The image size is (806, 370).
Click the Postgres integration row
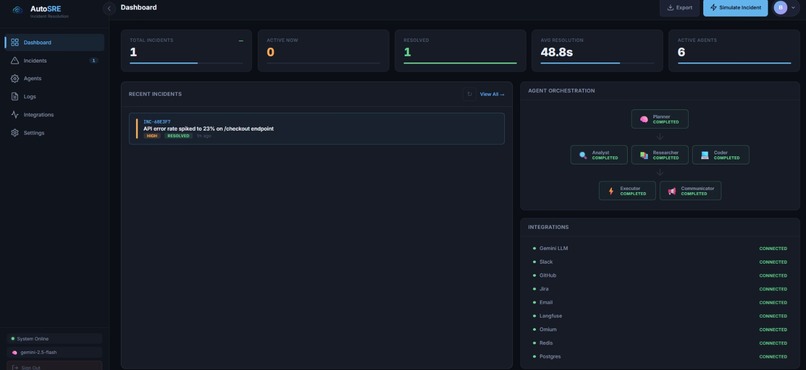(660, 356)
